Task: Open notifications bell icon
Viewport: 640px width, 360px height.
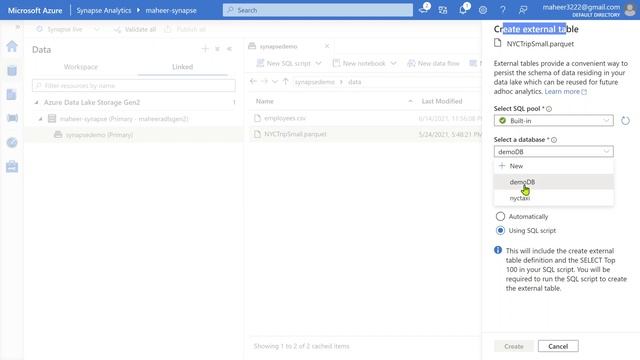Action: [463, 10]
